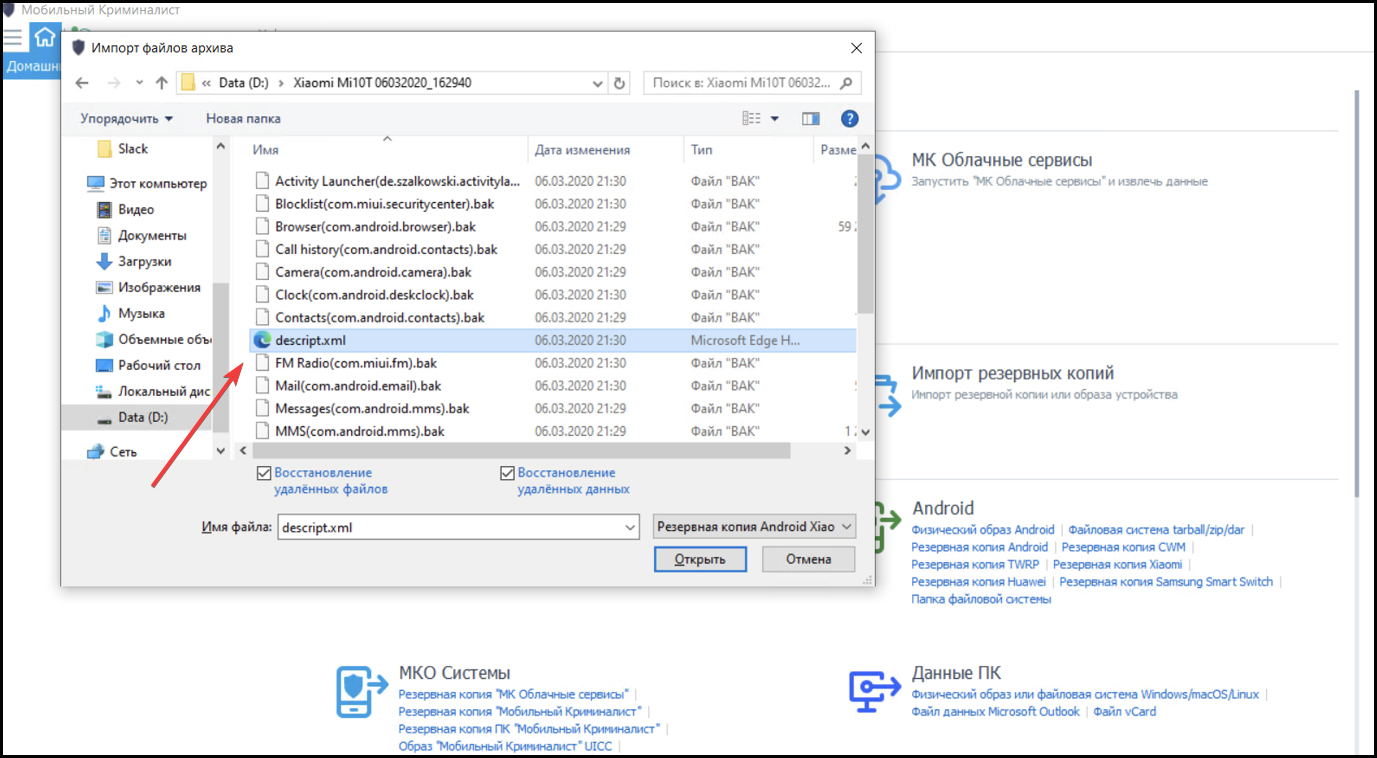Image resolution: width=1377 pixels, height=758 pixels.
Task: Open Резервная копия Samsung Smart Switch link
Action: click(x=1166, y=582)
